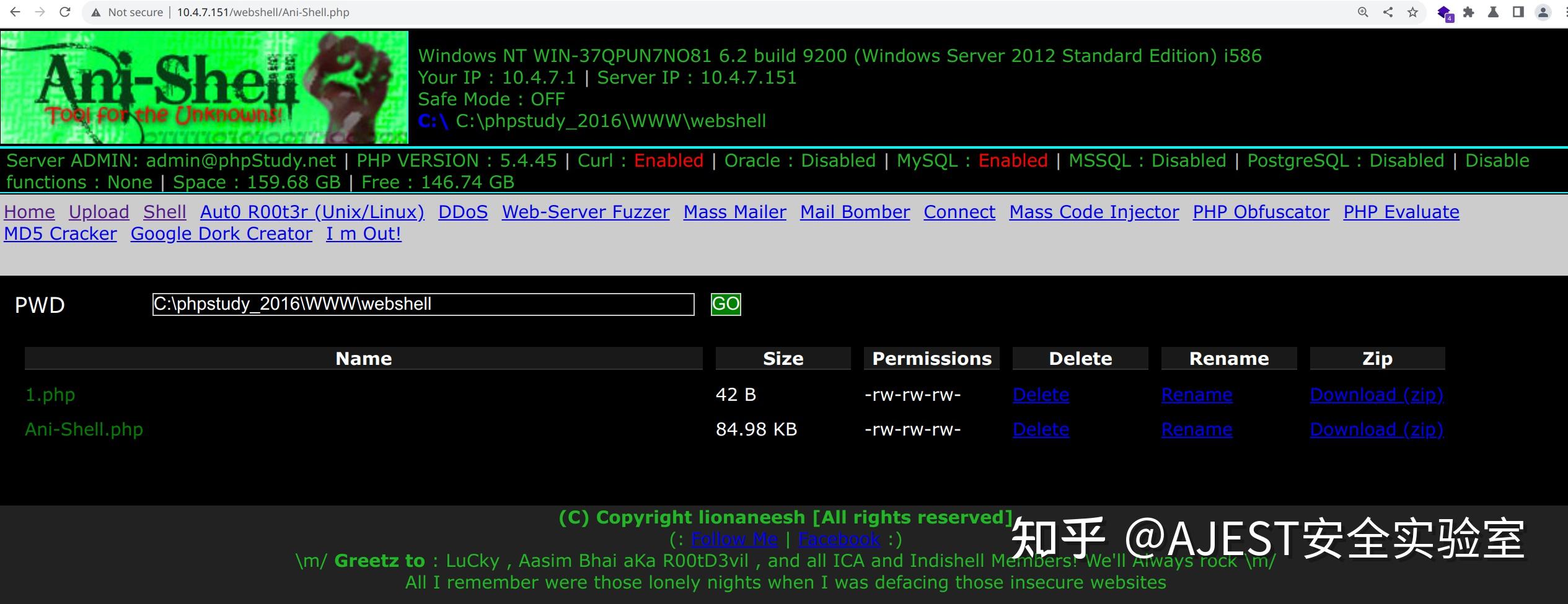Open the Connect link
Viewport: 1568px width, 604px height.
pos(959,212)
